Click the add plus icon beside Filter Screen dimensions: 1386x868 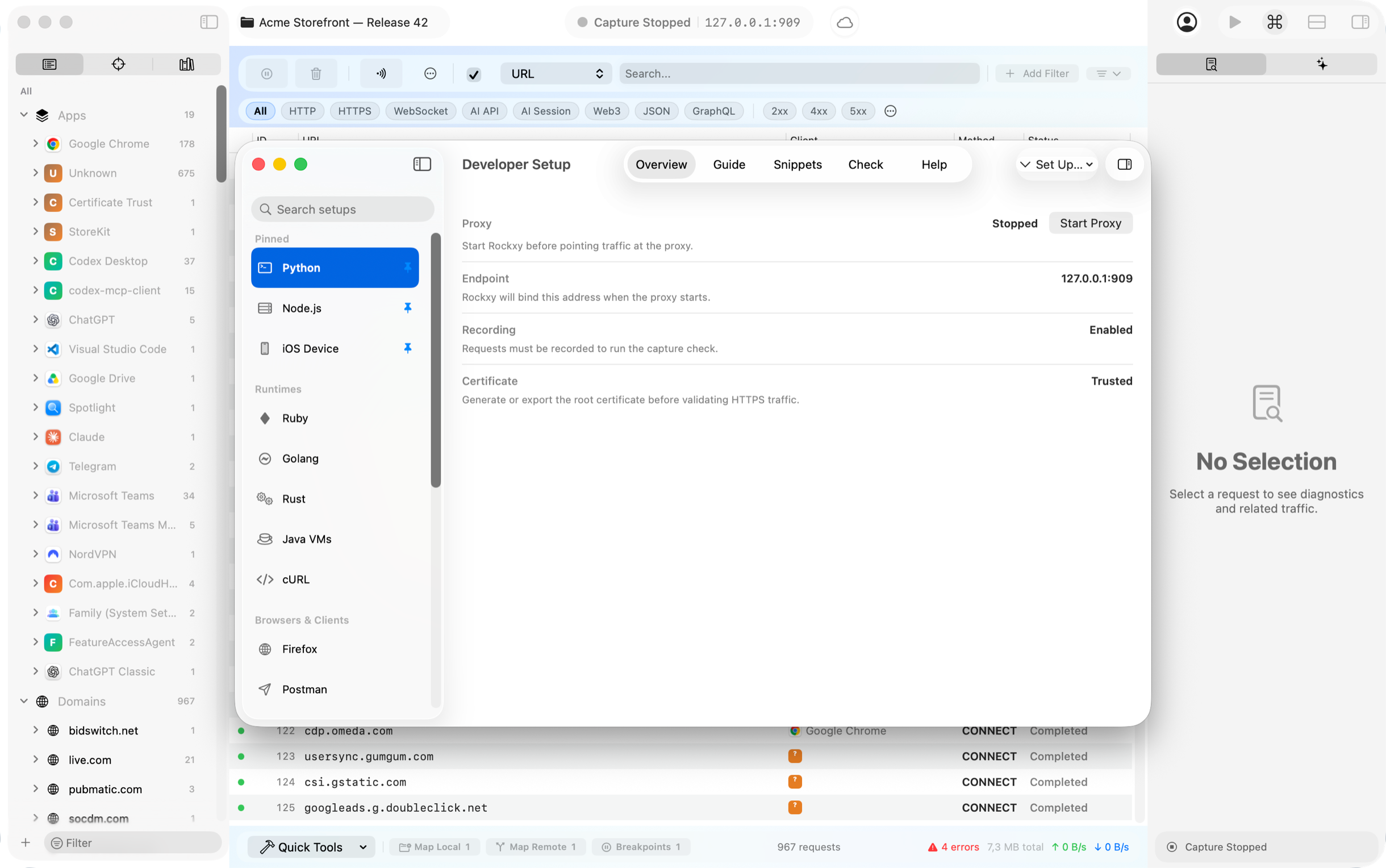[x=25, y=842]
